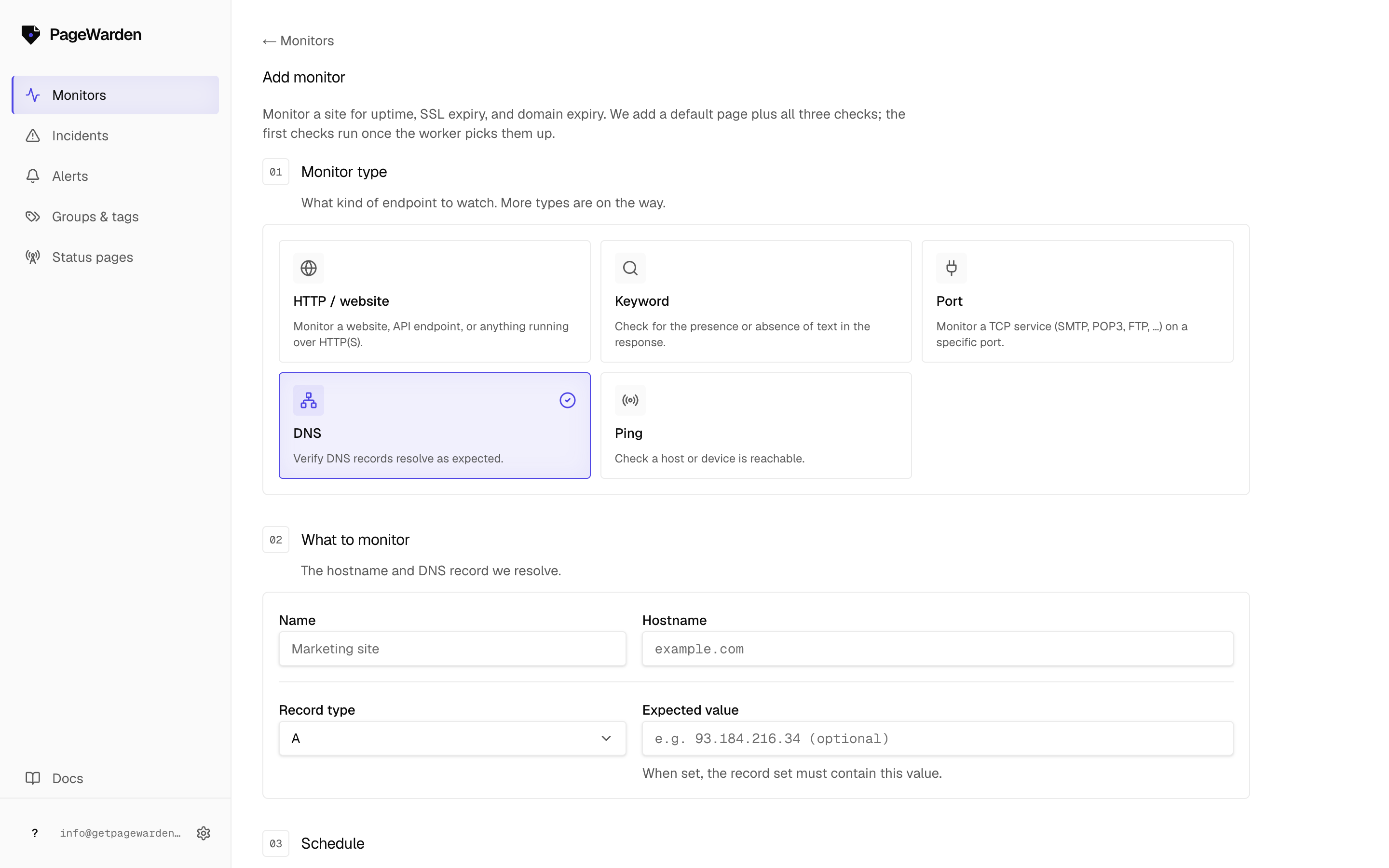Click the Record type label
The image size is (1389, 868).
[x=317, y=709]
